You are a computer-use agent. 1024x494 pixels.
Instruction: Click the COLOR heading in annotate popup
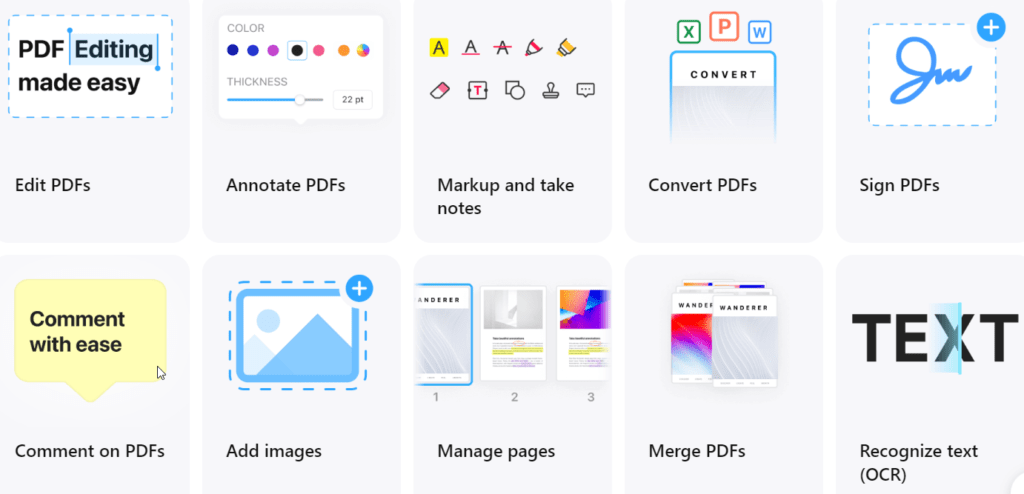click(246, 29)
